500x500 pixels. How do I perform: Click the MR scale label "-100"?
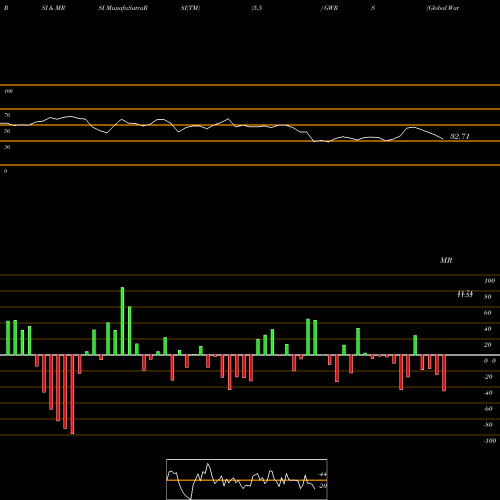click(x=490, y=441)
